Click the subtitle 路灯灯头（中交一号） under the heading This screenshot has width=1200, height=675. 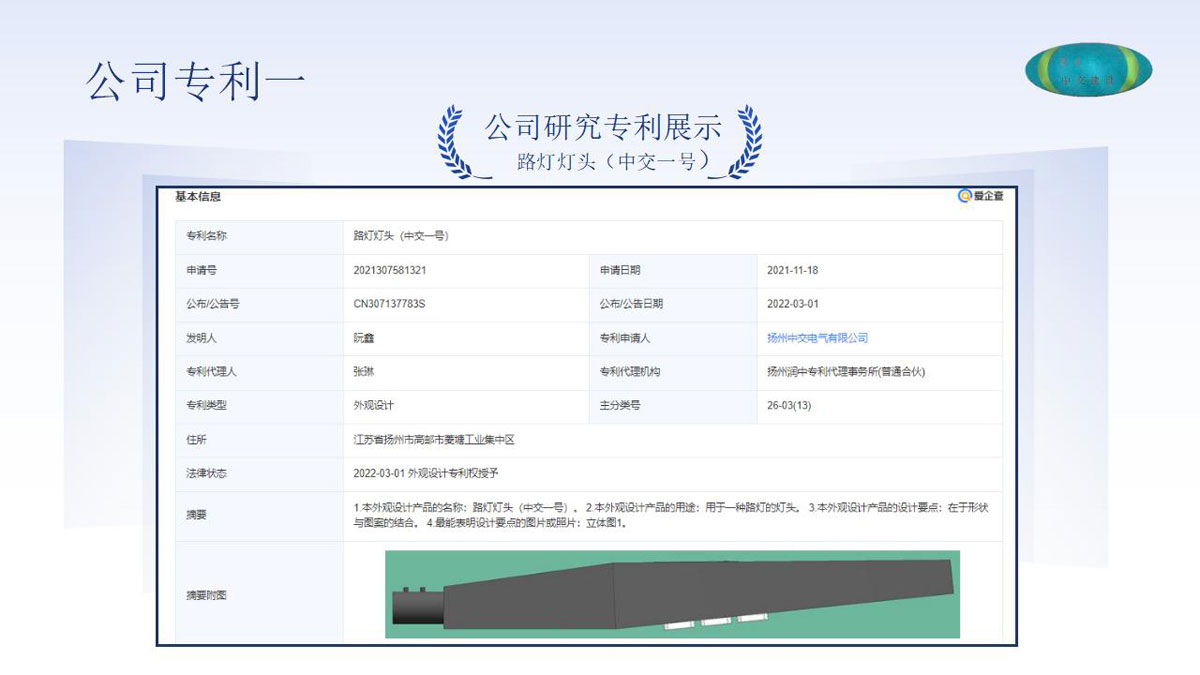tap(616, 161)
